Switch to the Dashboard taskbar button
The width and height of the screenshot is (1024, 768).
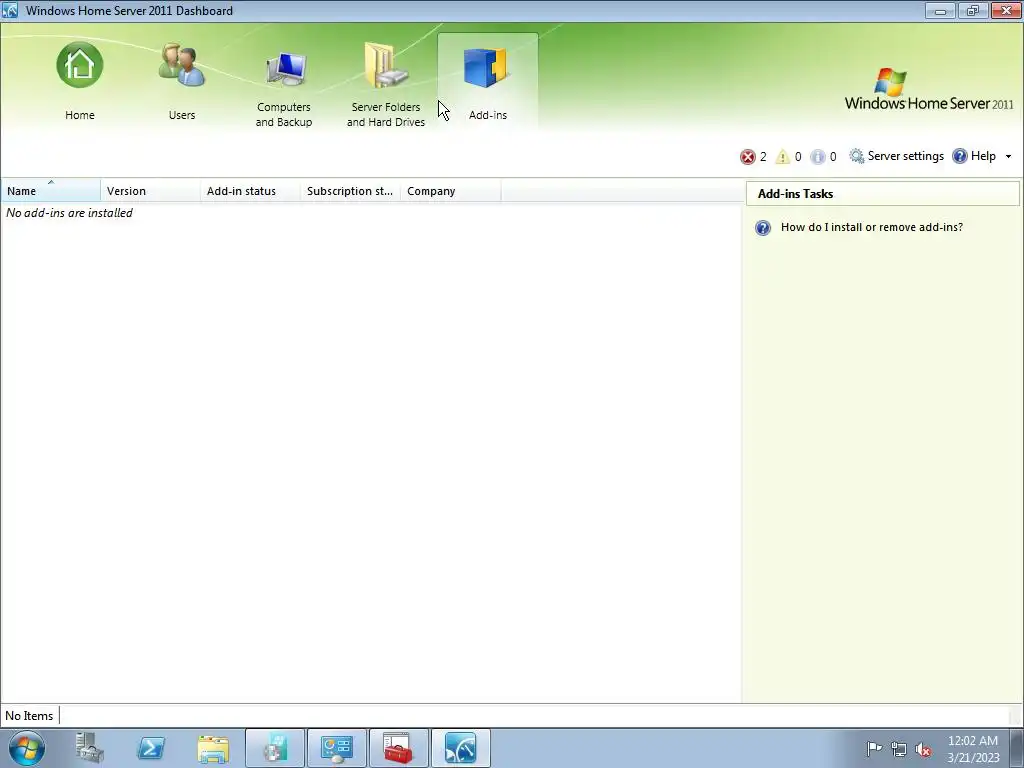coord(460,748)
